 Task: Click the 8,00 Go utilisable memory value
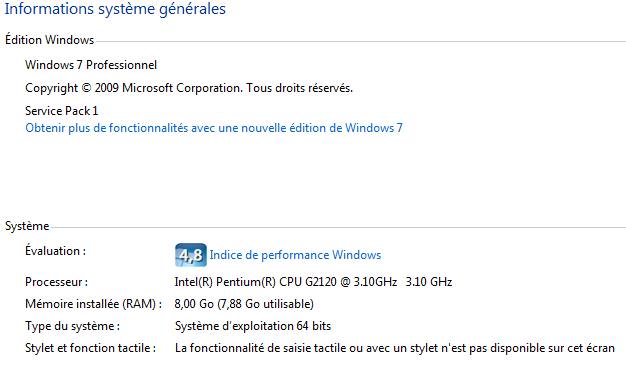point(244,304)
